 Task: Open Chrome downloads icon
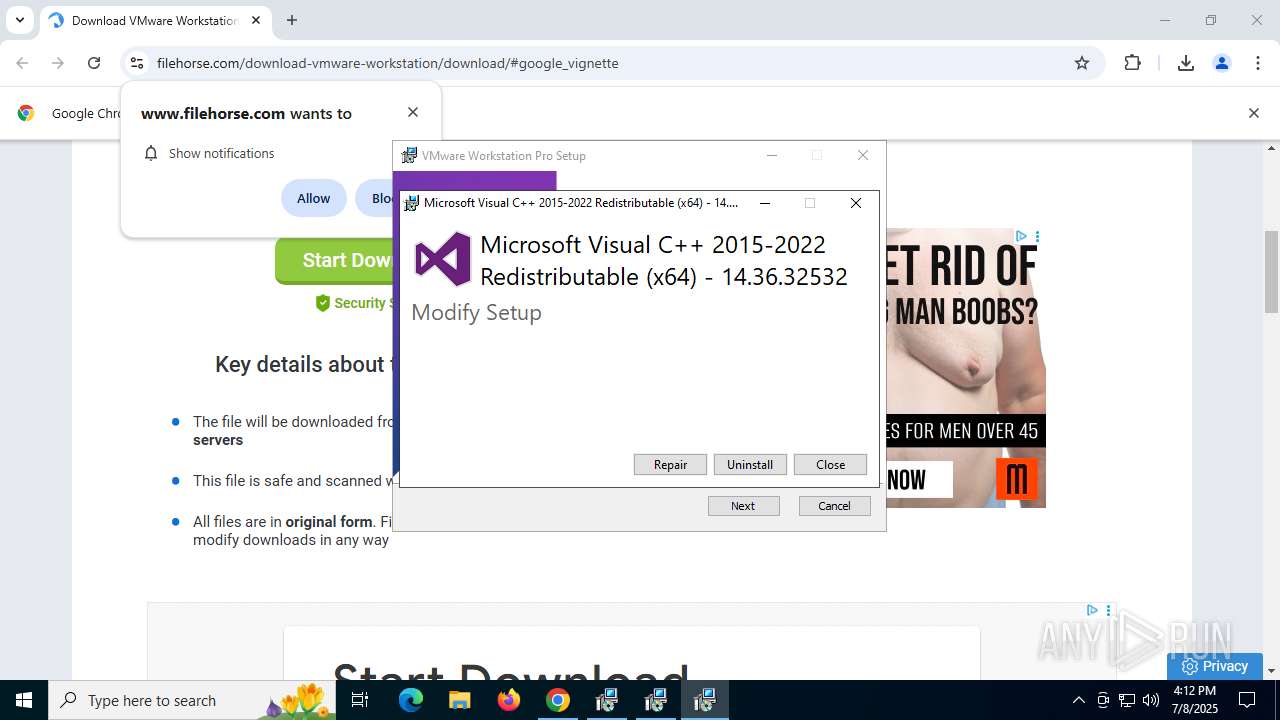click(x=1186, y=63)
